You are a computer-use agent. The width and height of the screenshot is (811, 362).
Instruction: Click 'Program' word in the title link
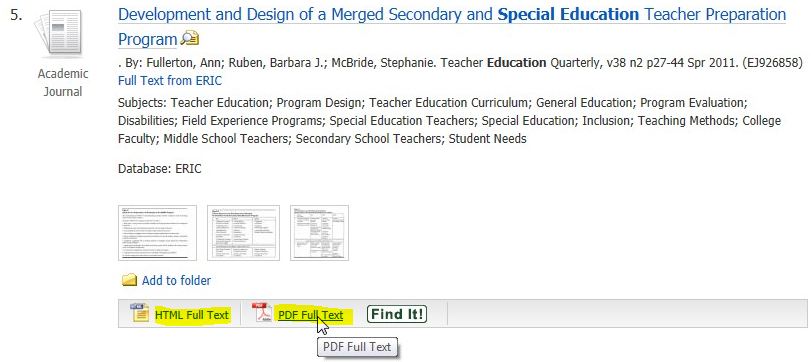click(x=147, y=39)
